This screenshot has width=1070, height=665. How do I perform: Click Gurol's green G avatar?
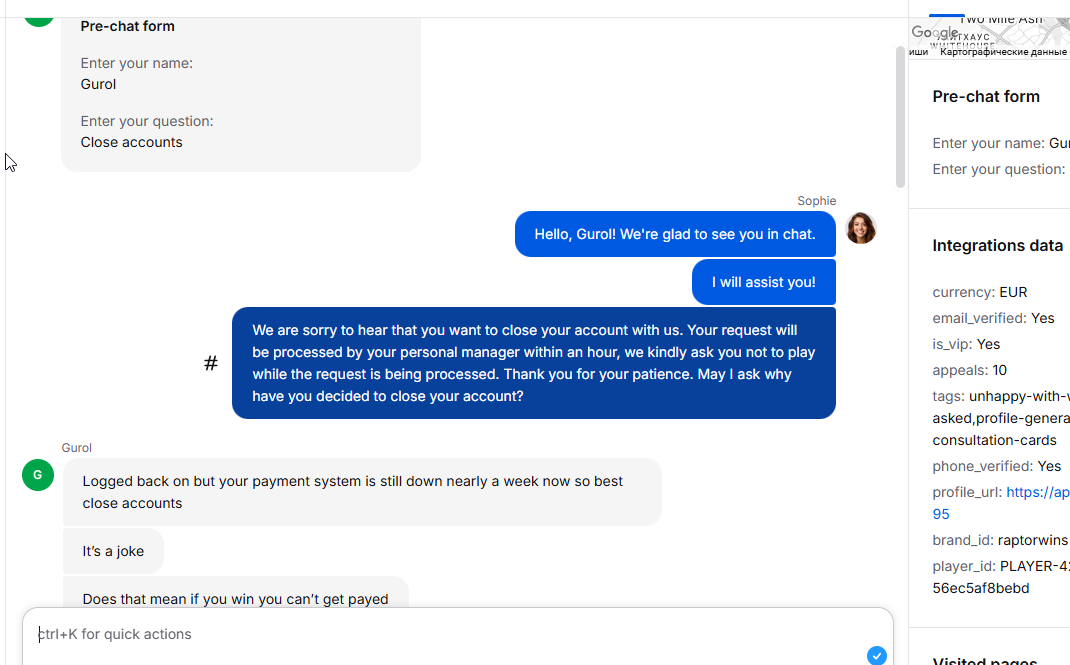click(38, 475)
